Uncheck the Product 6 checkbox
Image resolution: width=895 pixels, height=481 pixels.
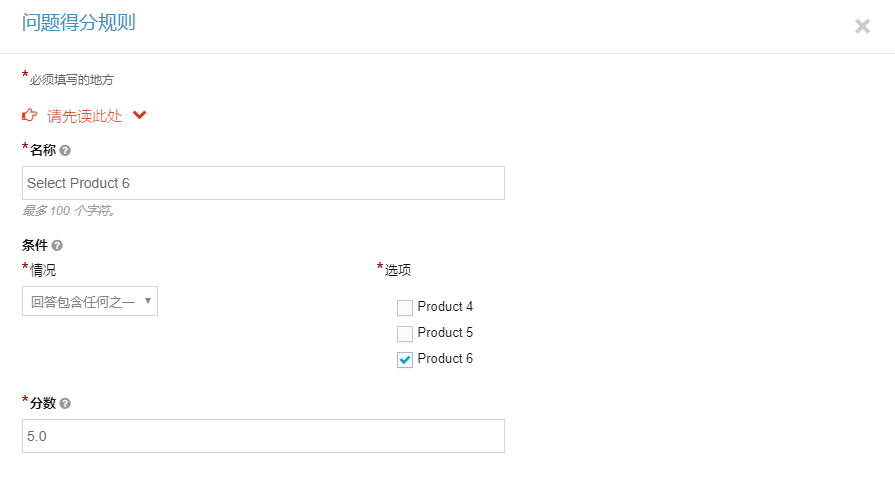pyautogui.click(x=405, y=359)
